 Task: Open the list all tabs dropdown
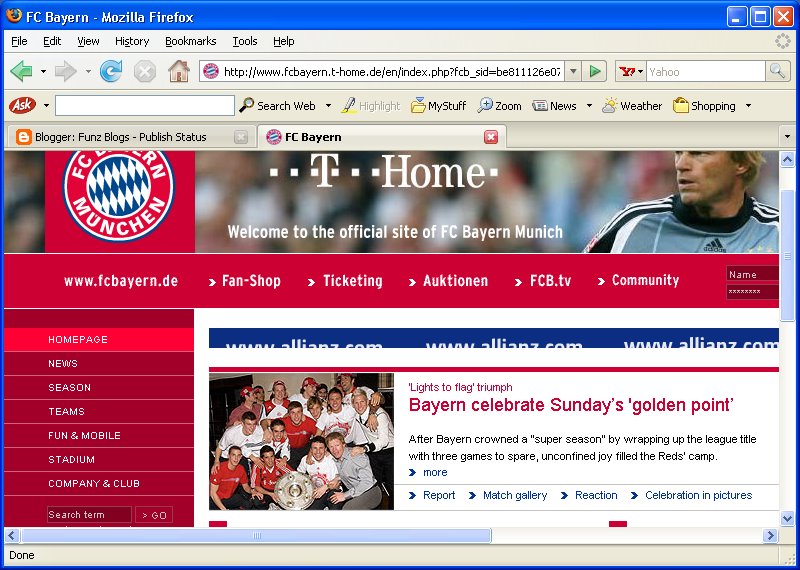tap(787, 137)
